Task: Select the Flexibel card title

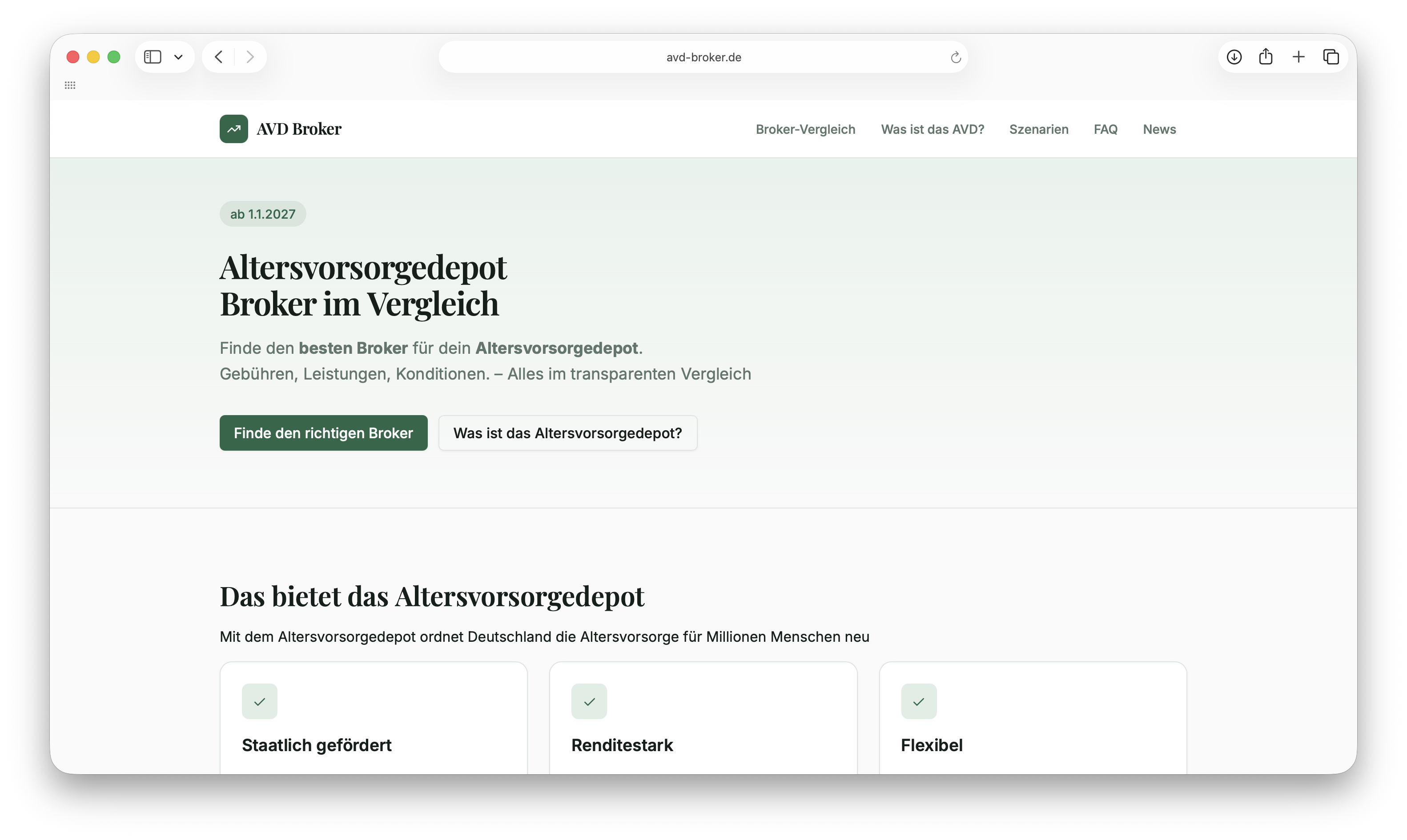Action: (931, 745)
